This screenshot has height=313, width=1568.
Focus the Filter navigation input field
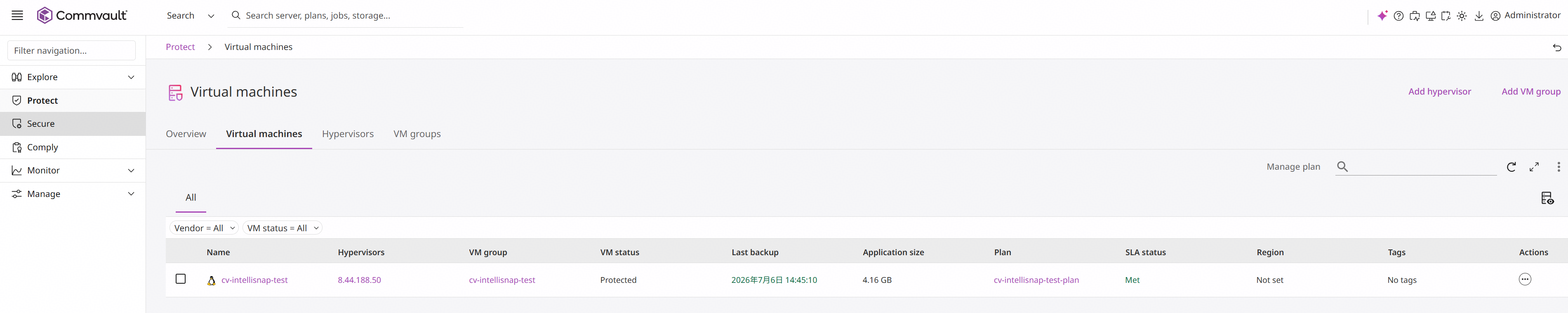[x=72, y=50]
